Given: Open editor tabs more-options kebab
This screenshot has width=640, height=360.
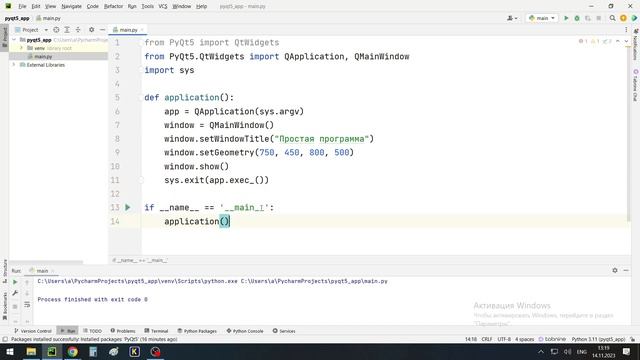Looking at the screenshot, I should point(626,30).
